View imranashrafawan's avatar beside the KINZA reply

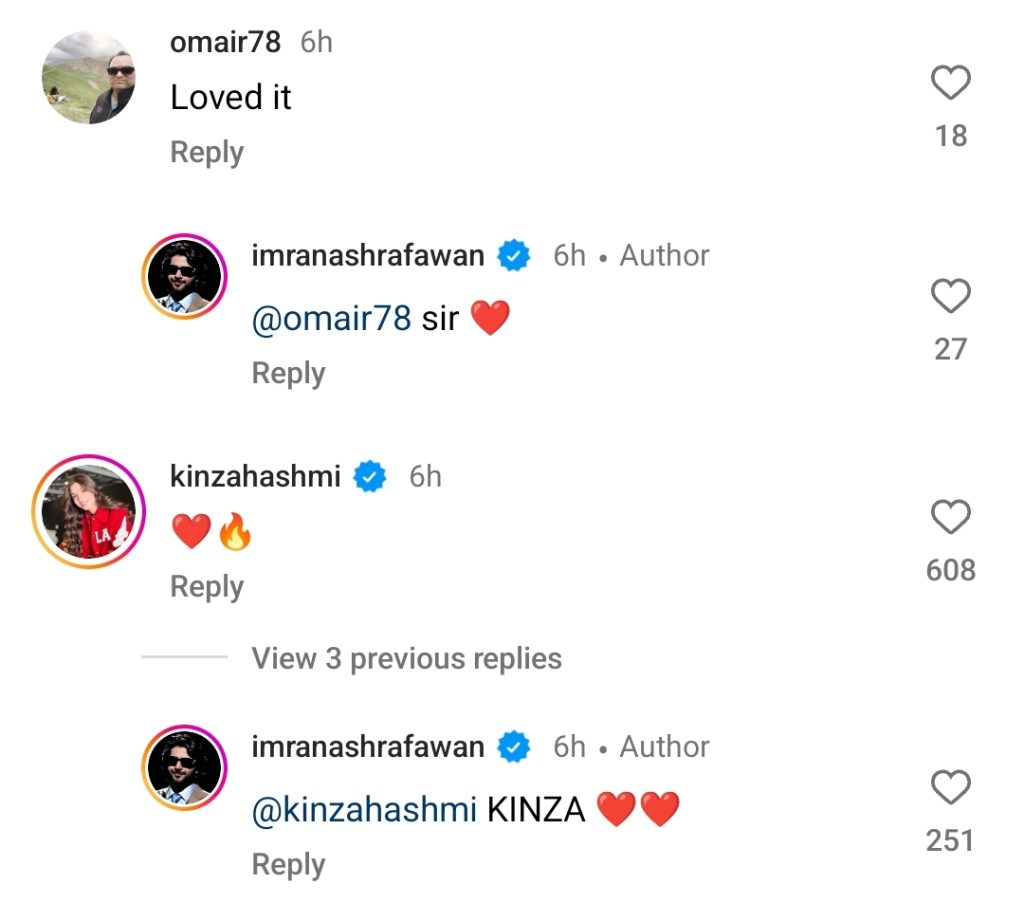tap(184, 768)
